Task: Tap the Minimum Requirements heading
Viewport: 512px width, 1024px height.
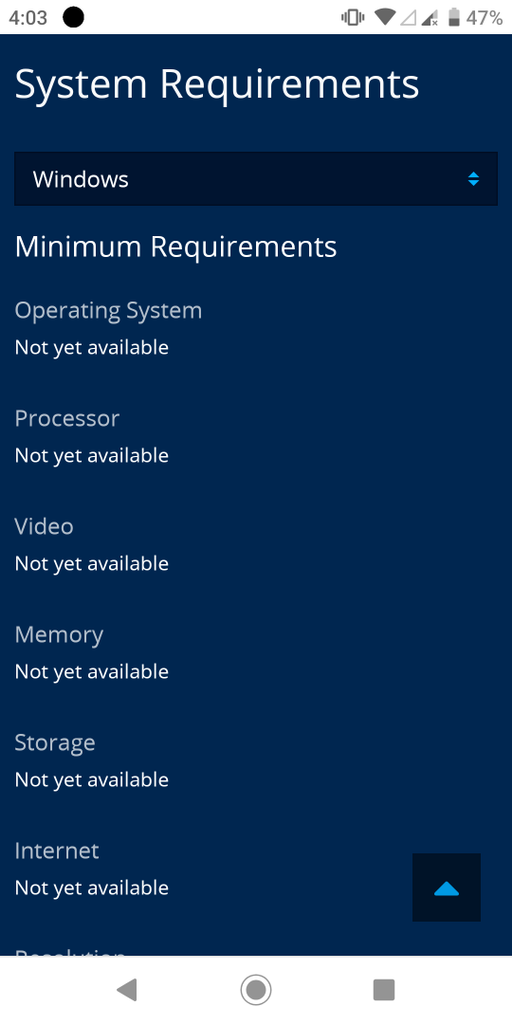Action: point(176,247)
